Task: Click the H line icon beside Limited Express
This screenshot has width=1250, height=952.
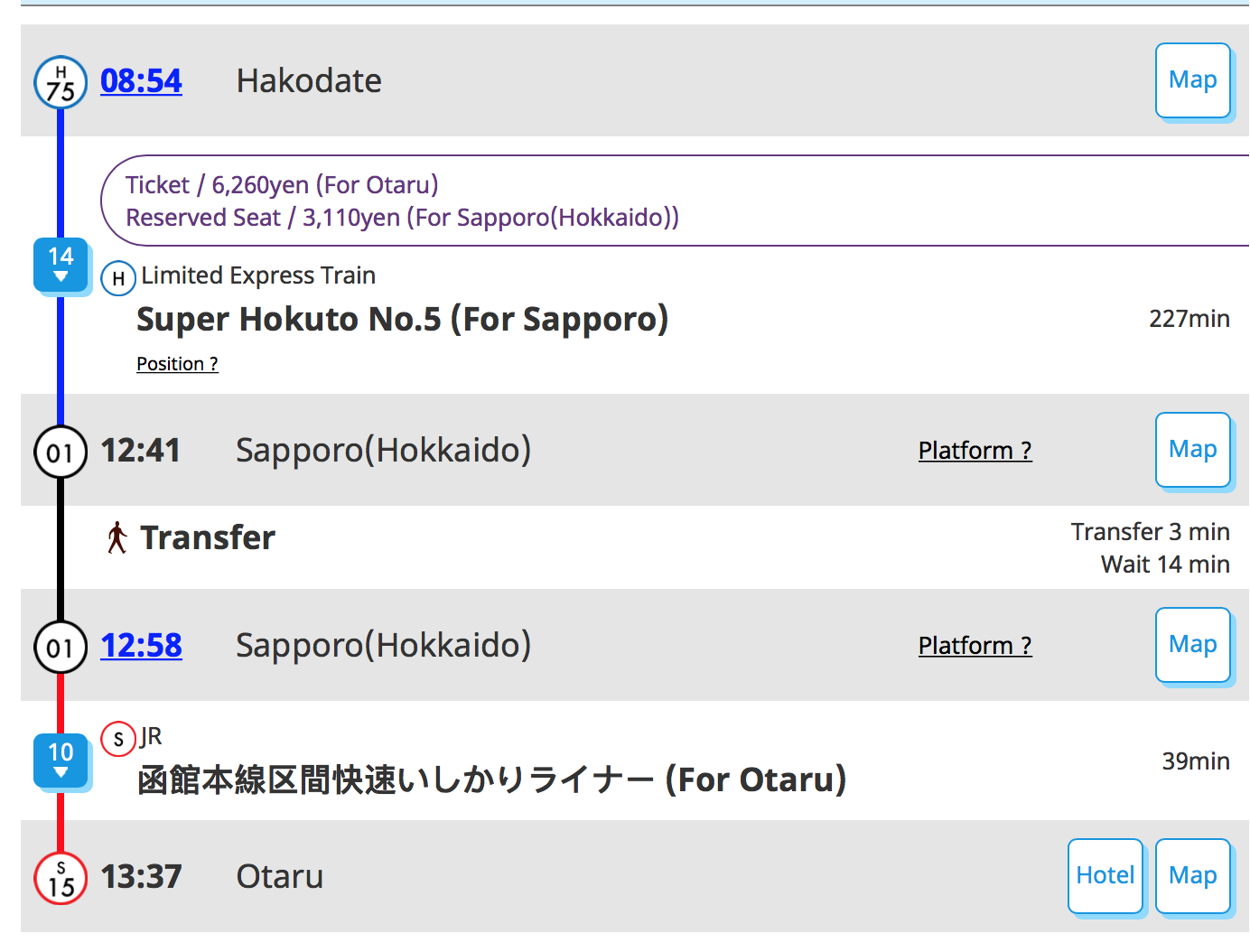Action: [x=118, y=278]
